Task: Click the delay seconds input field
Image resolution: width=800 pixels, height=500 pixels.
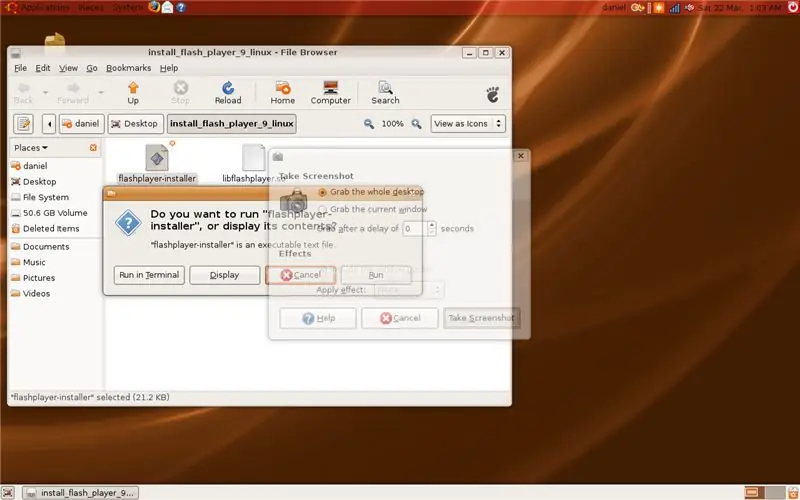Action: pos(414,229)
